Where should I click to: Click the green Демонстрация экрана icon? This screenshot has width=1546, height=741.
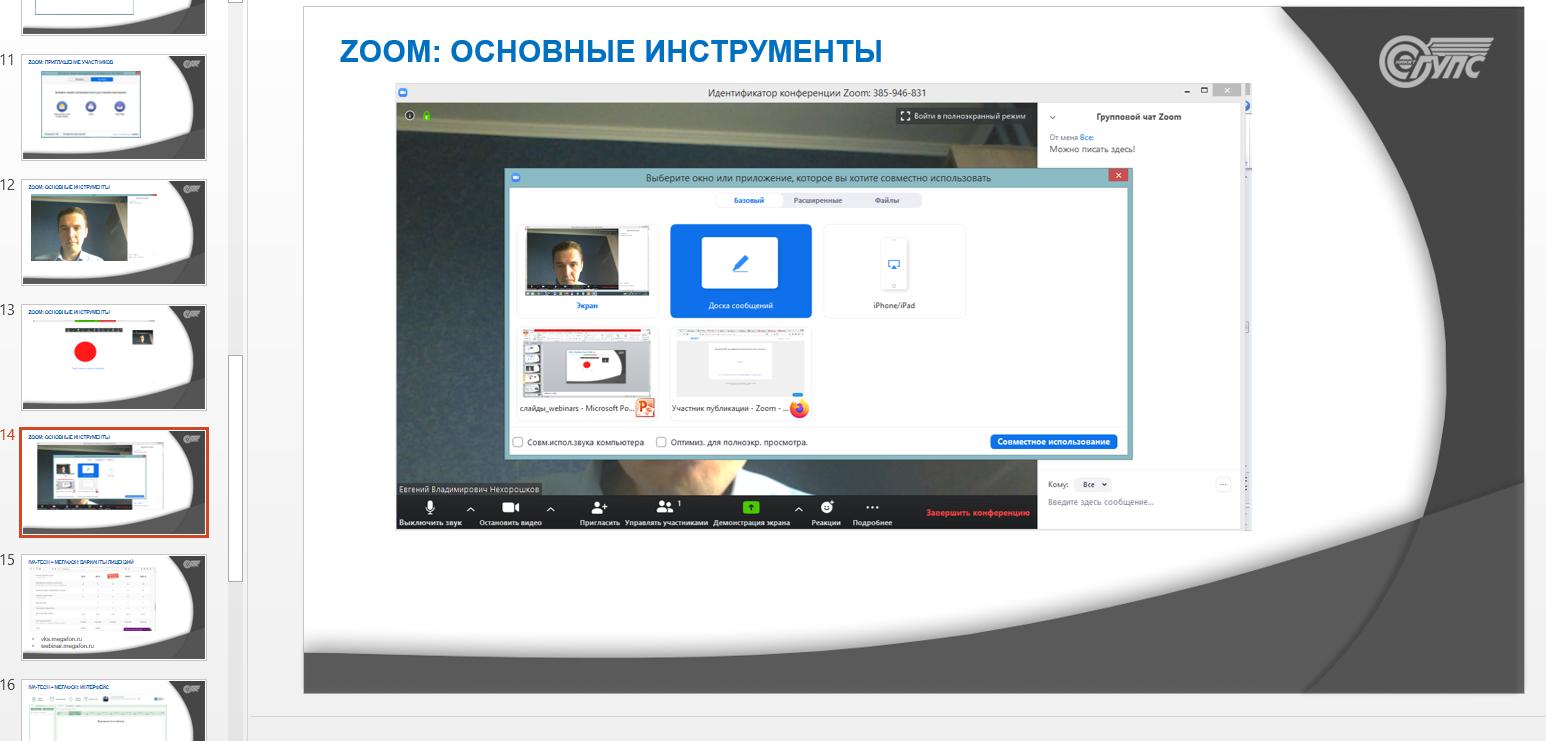(751, 508)
